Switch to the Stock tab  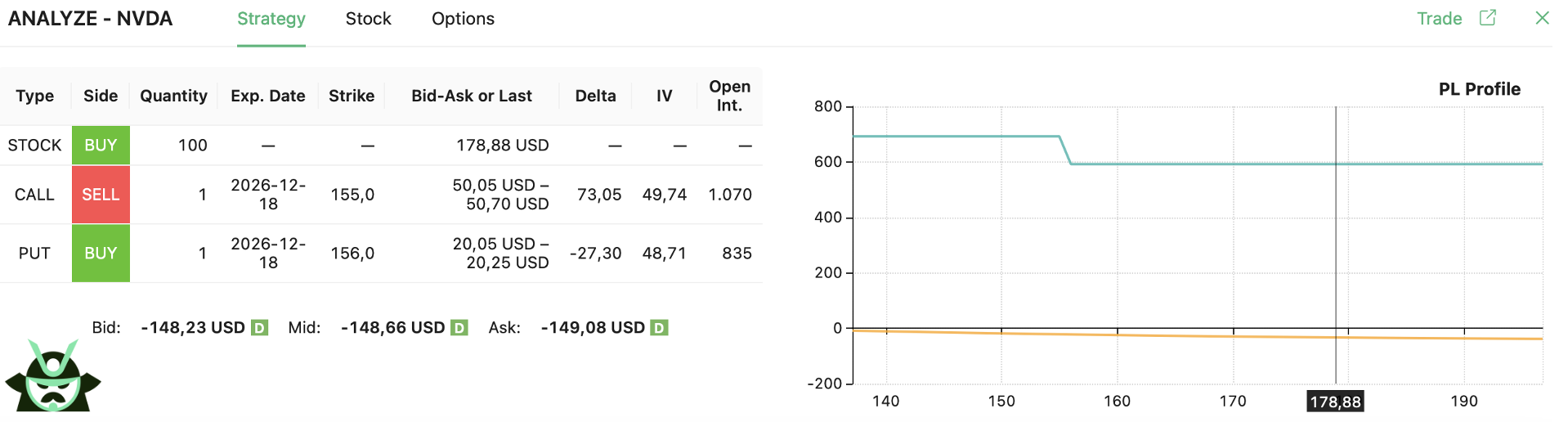(368, 19)
